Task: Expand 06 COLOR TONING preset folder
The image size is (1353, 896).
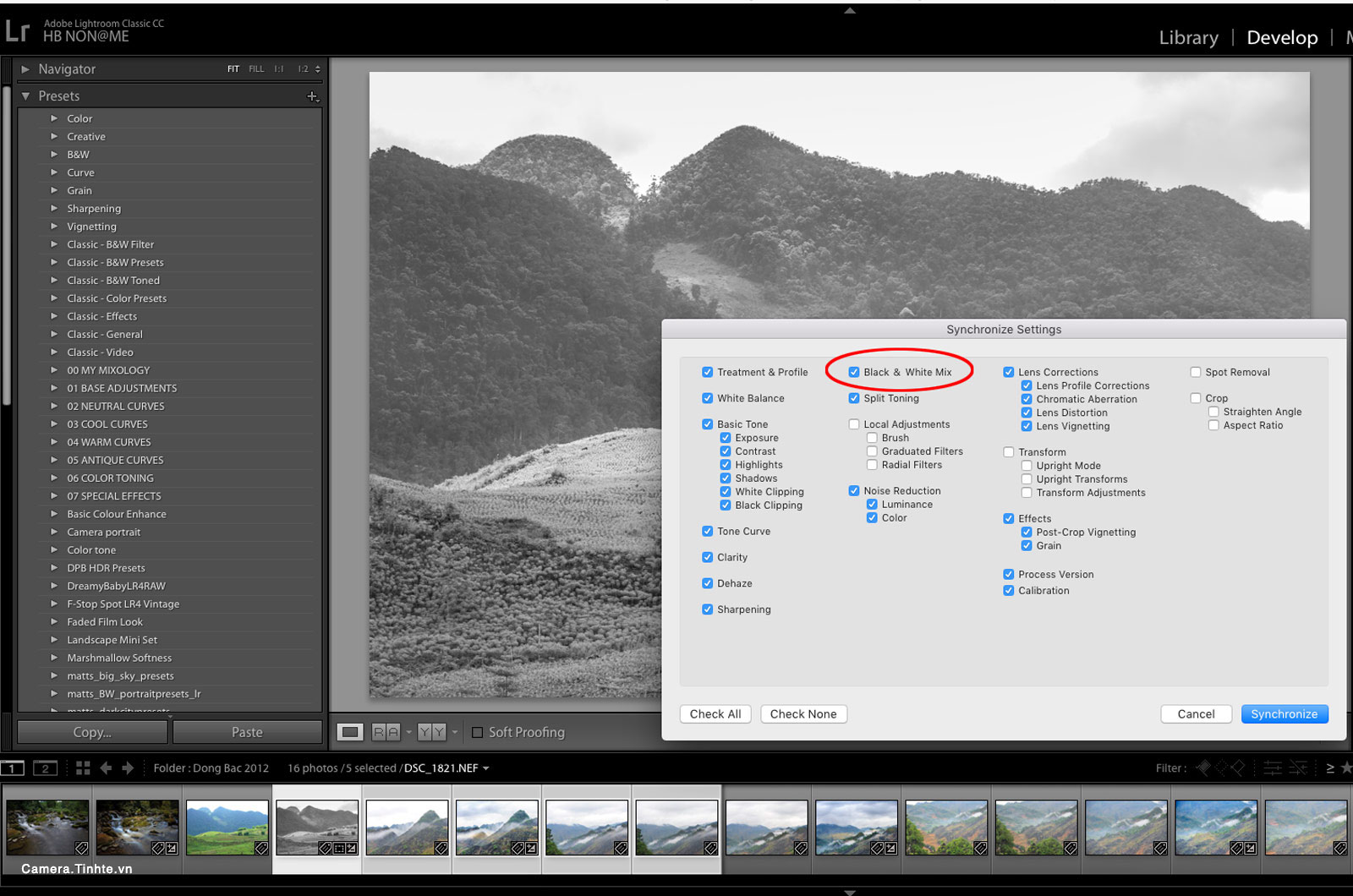Action: click(54, 478)
